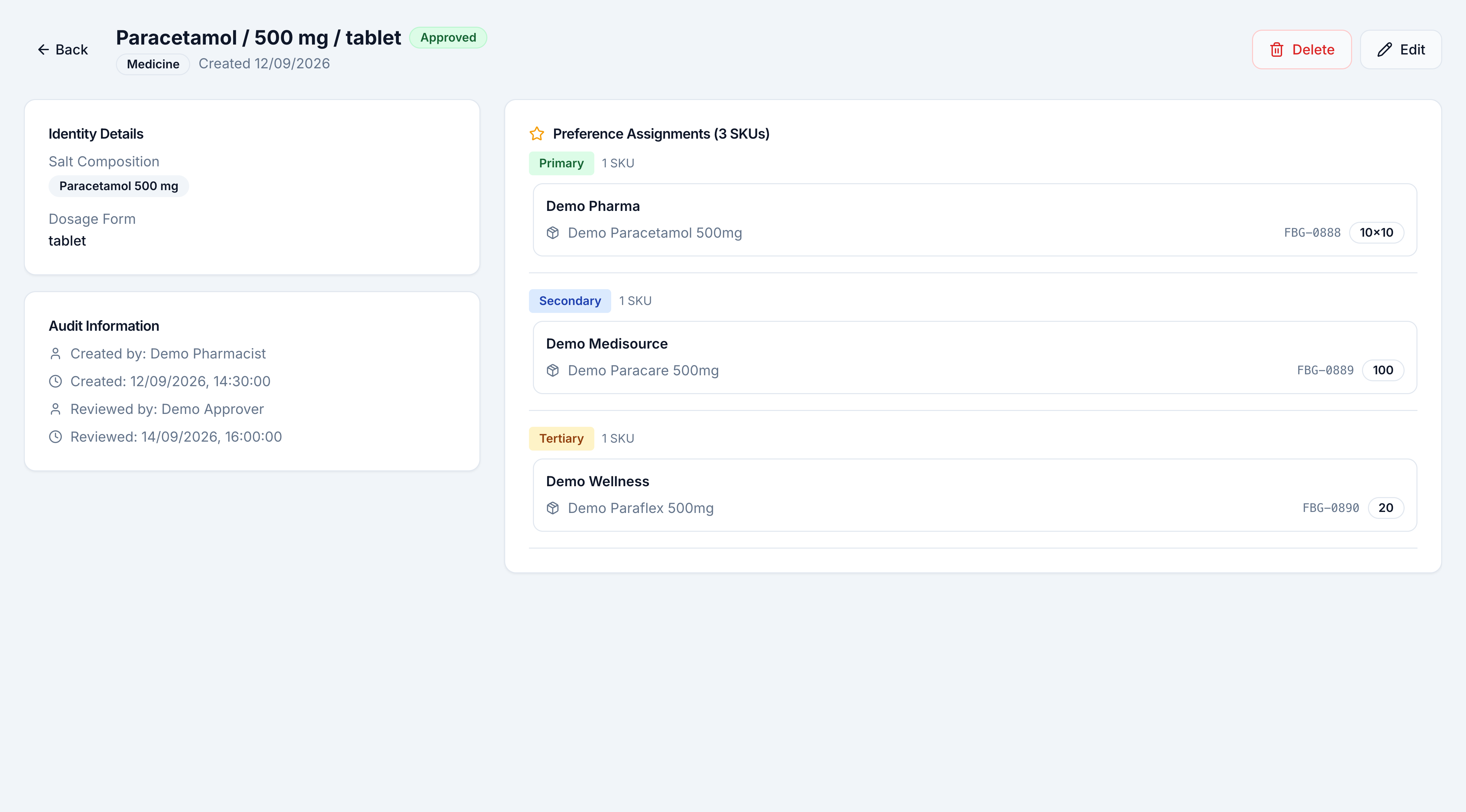Click the tablet dosage form value

(67, 241)
